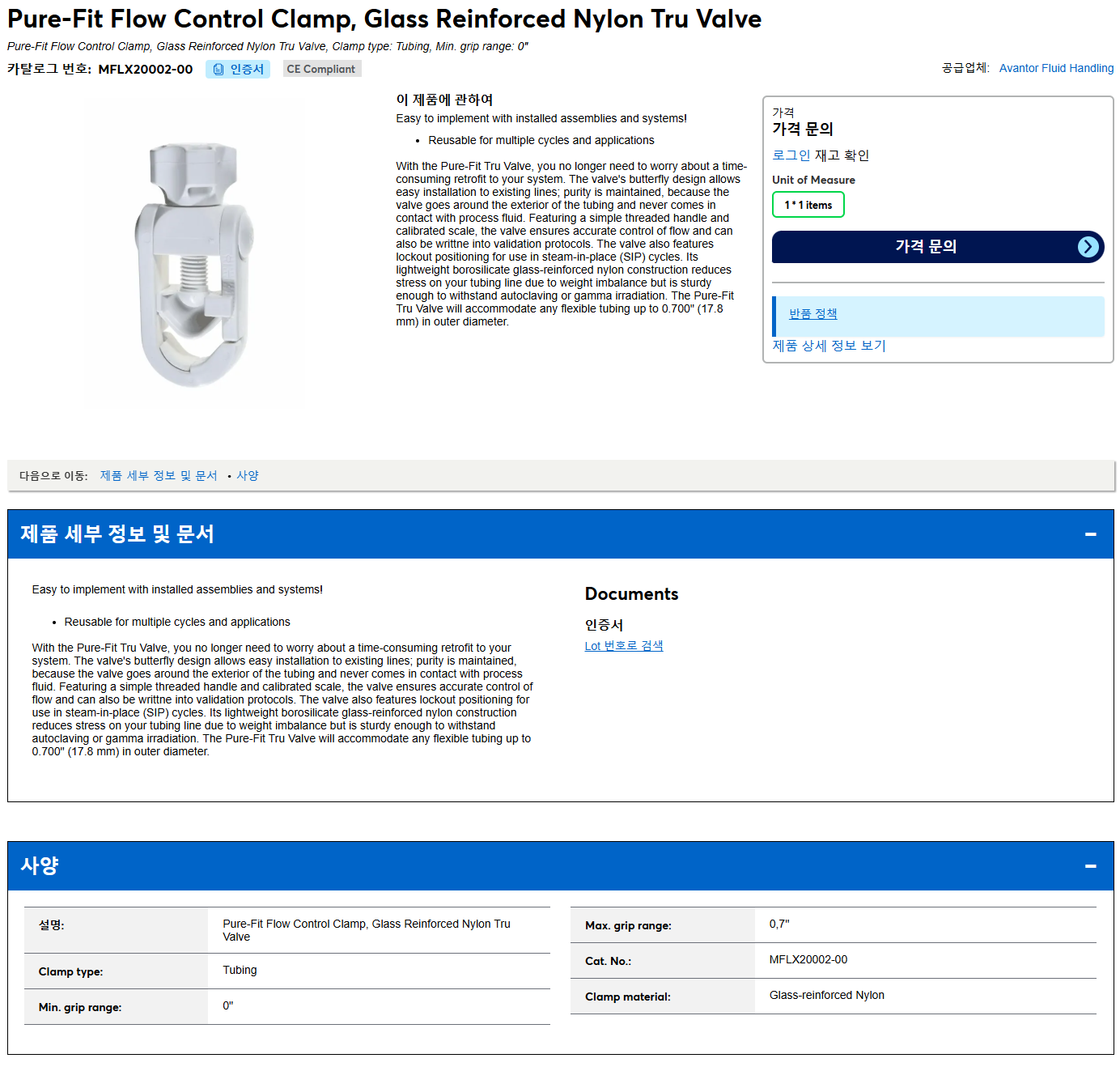Screen dimensions: 1120x1071
Task: Click the Min. grip range label
Action: click(x=80, y=1008)
